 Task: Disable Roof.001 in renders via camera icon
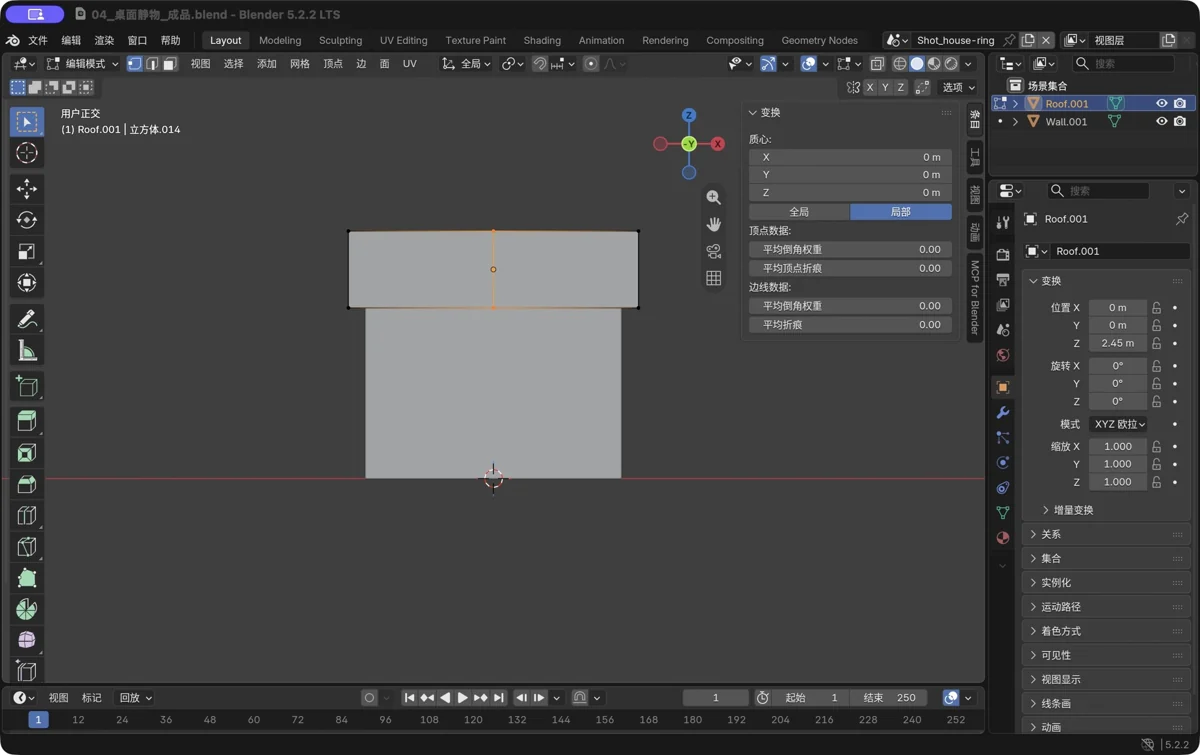click(1180, 104)
